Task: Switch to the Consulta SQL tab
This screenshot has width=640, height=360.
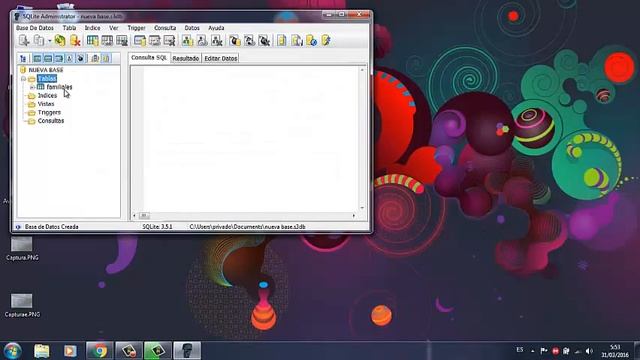Action: point(149,58)
